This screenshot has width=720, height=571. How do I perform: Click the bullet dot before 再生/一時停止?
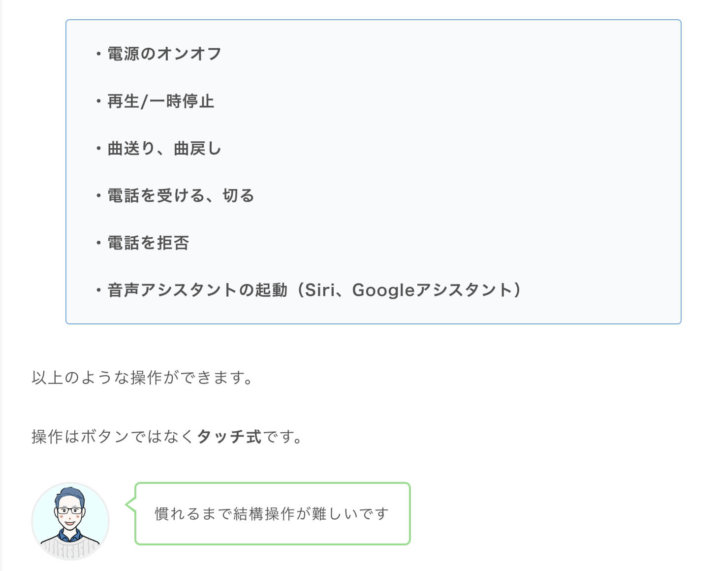pos(98,101)
